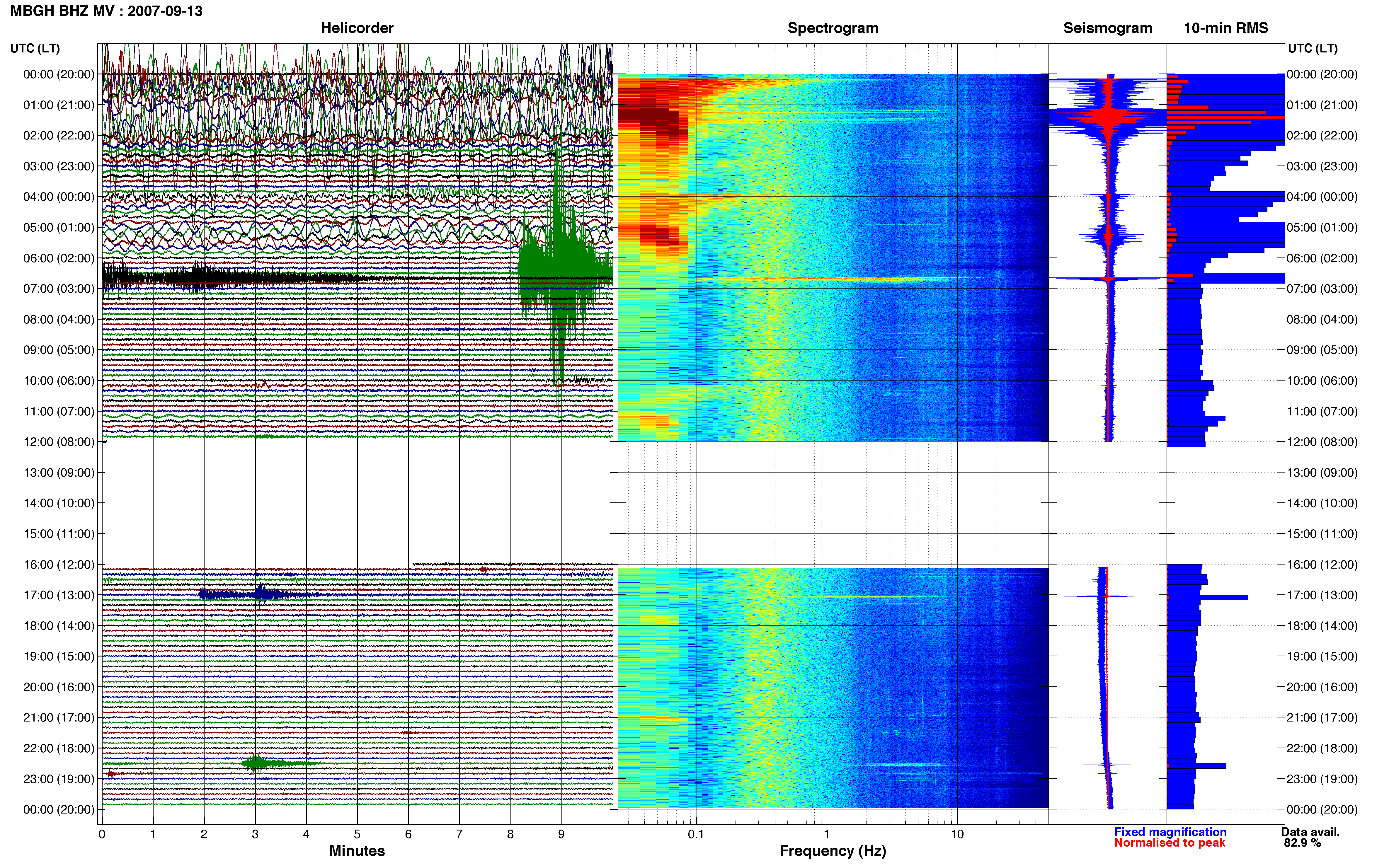1389x868 pixels.
Task: Click the left '01:00 (21:00)' time label
Action: coord(59,105)
